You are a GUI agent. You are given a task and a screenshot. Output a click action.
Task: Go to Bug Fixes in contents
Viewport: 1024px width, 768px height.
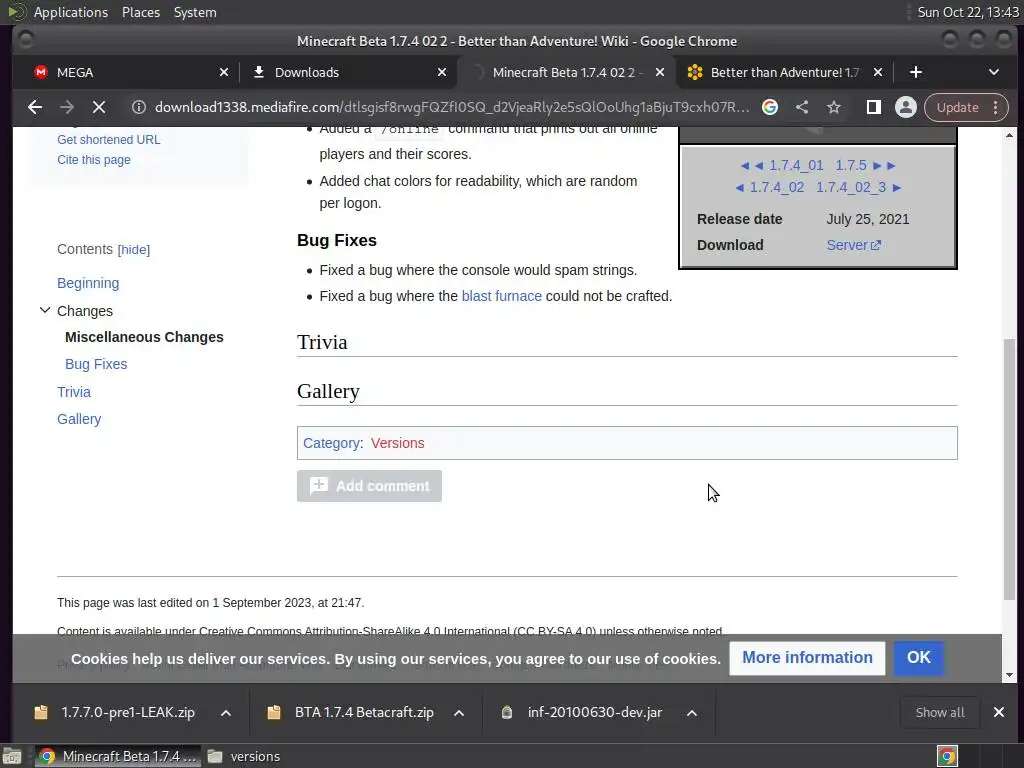[x=96, y=364]
